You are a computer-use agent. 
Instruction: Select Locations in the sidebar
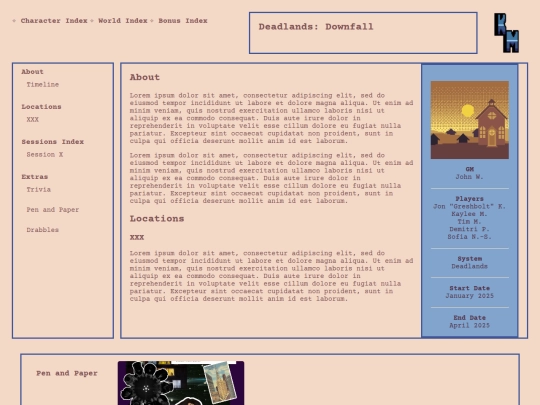tap(41, 107)
